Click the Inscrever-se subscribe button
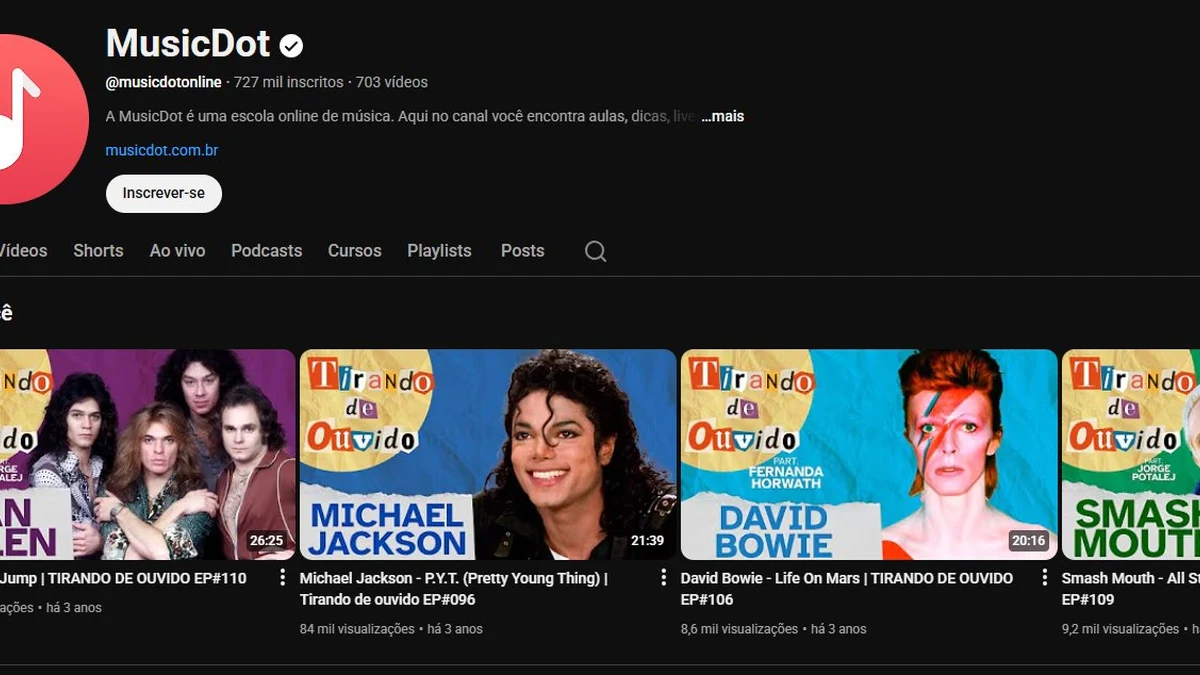 tap(164, 193)
